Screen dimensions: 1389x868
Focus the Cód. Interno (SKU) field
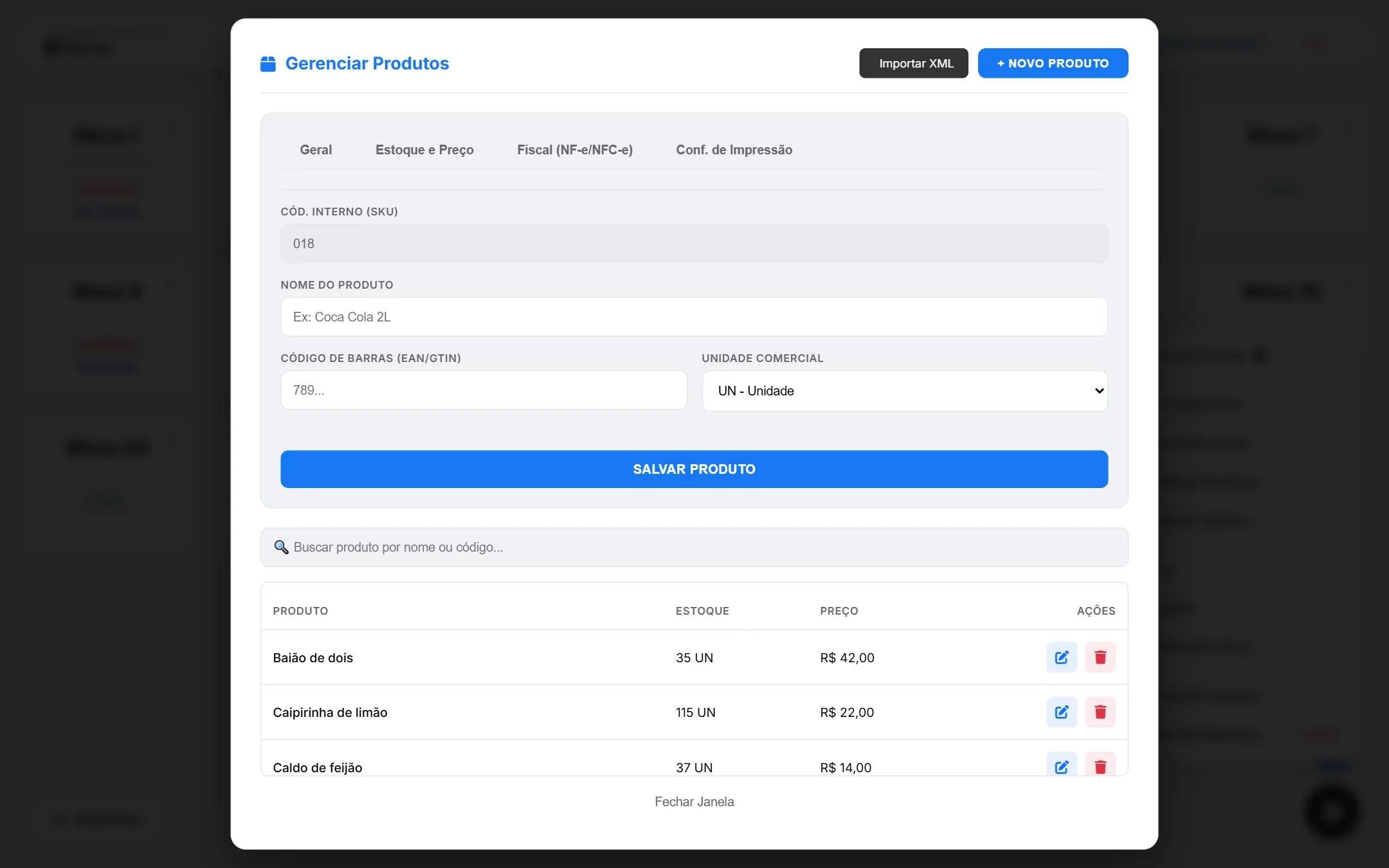click(694, 244)
